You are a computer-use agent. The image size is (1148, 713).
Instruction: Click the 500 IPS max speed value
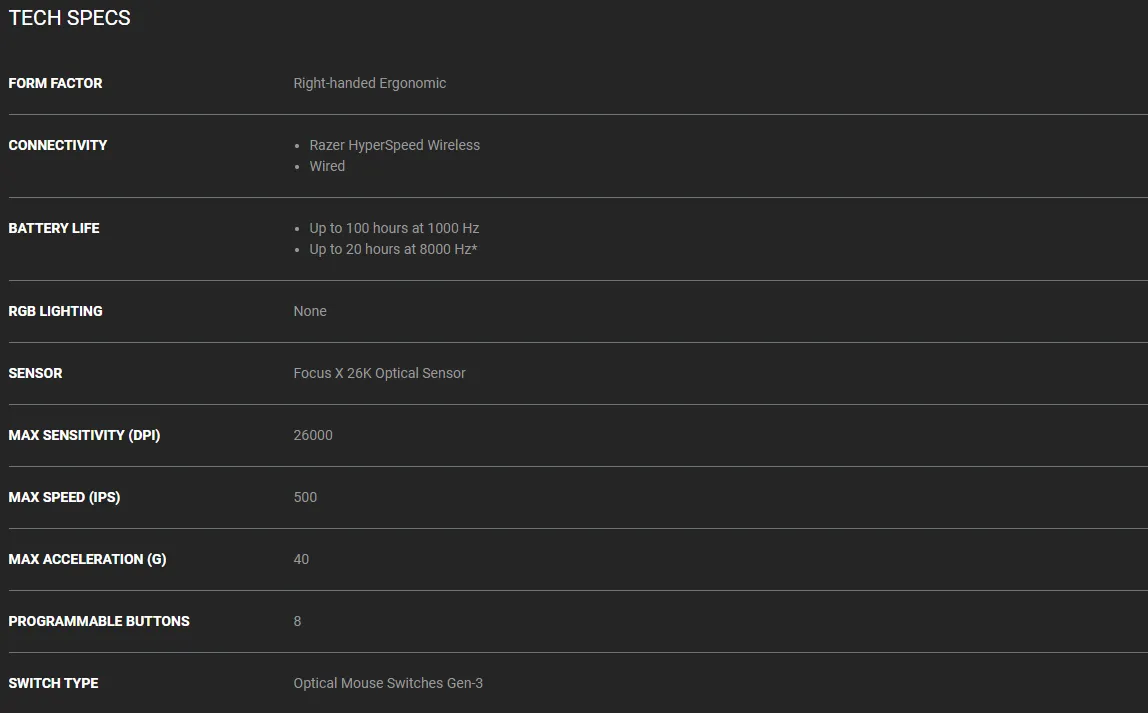[305, 497]
